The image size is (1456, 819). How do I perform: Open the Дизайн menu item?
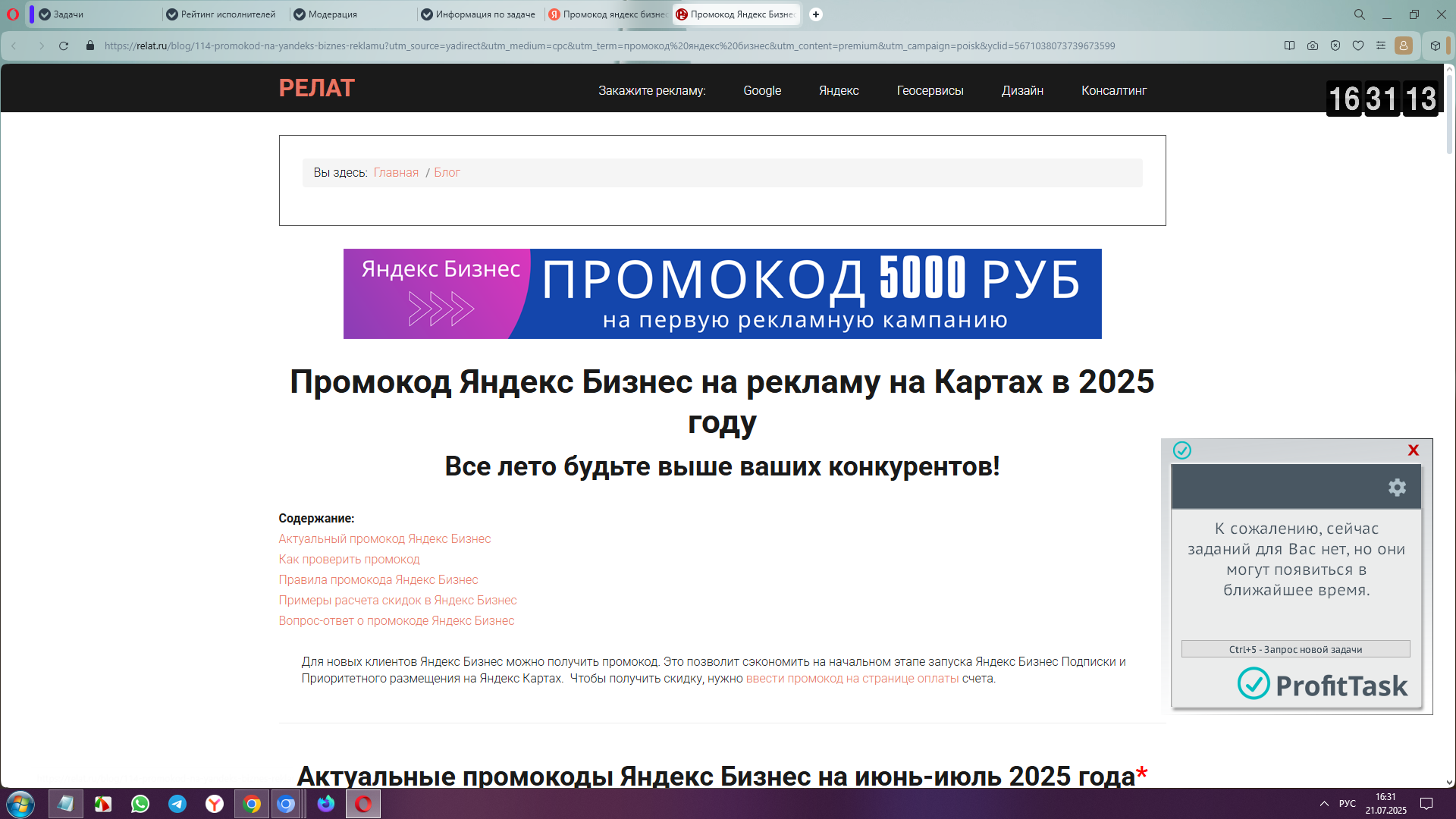(1022, 90)
